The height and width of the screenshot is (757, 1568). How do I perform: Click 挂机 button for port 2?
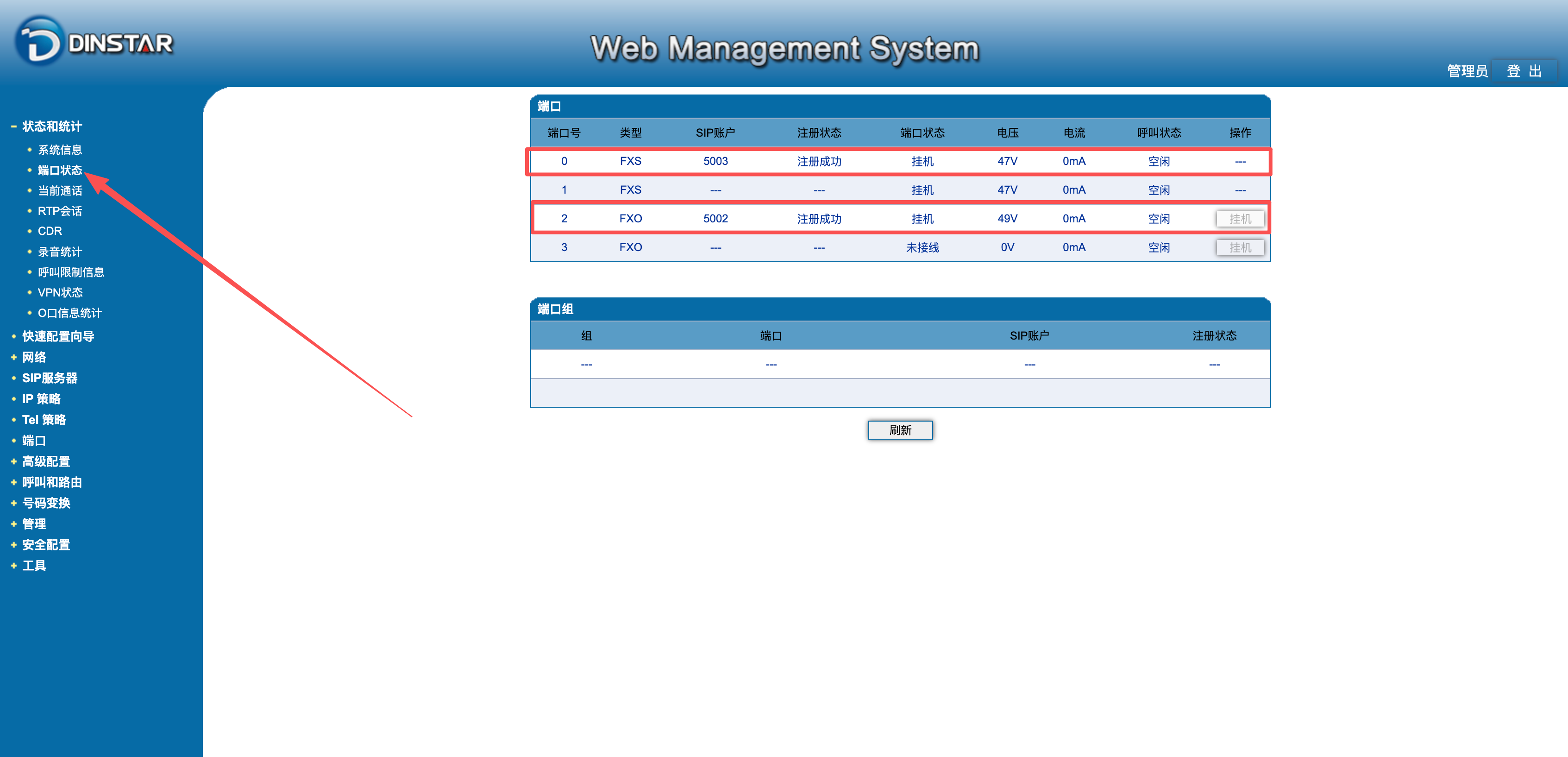click(x=1240, y=219)
